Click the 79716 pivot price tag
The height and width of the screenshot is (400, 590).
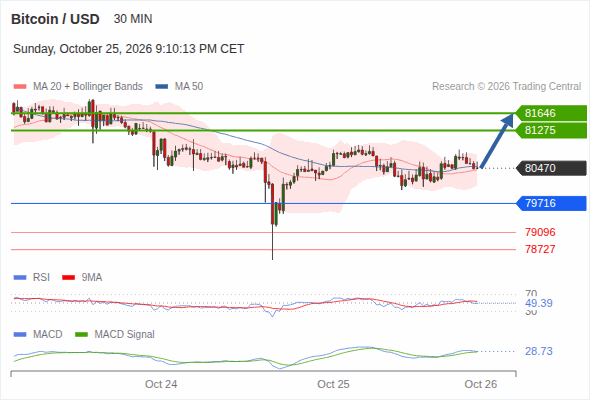[551, 203]
